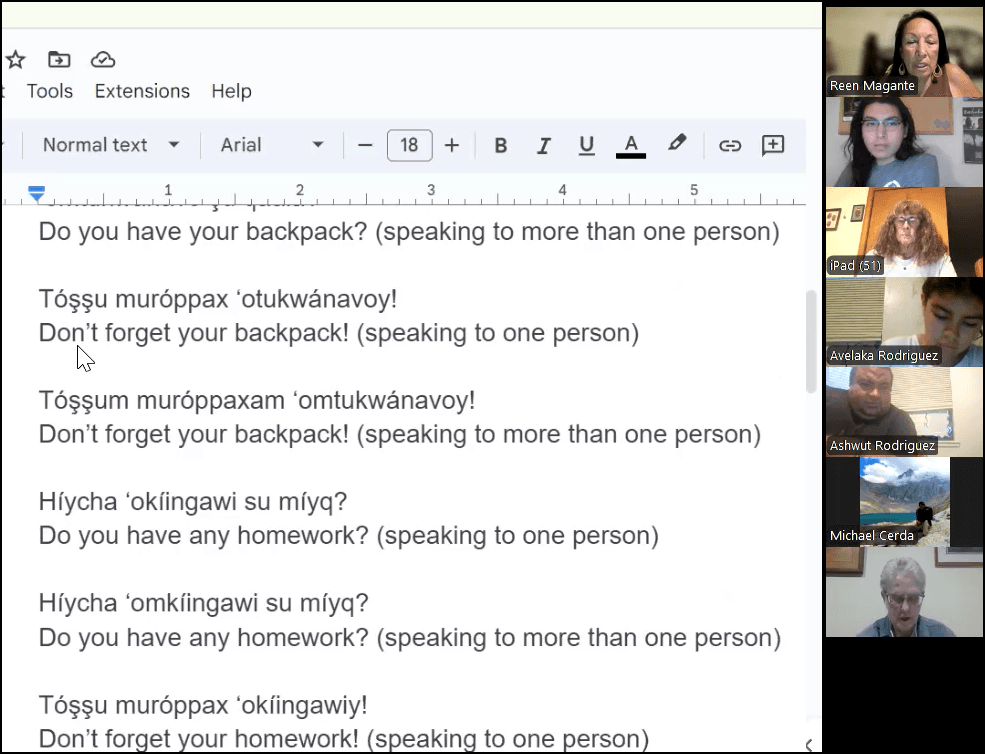Viewport: 985px width, 754px height.
Task: Open the Help menu
Action: 231,91
